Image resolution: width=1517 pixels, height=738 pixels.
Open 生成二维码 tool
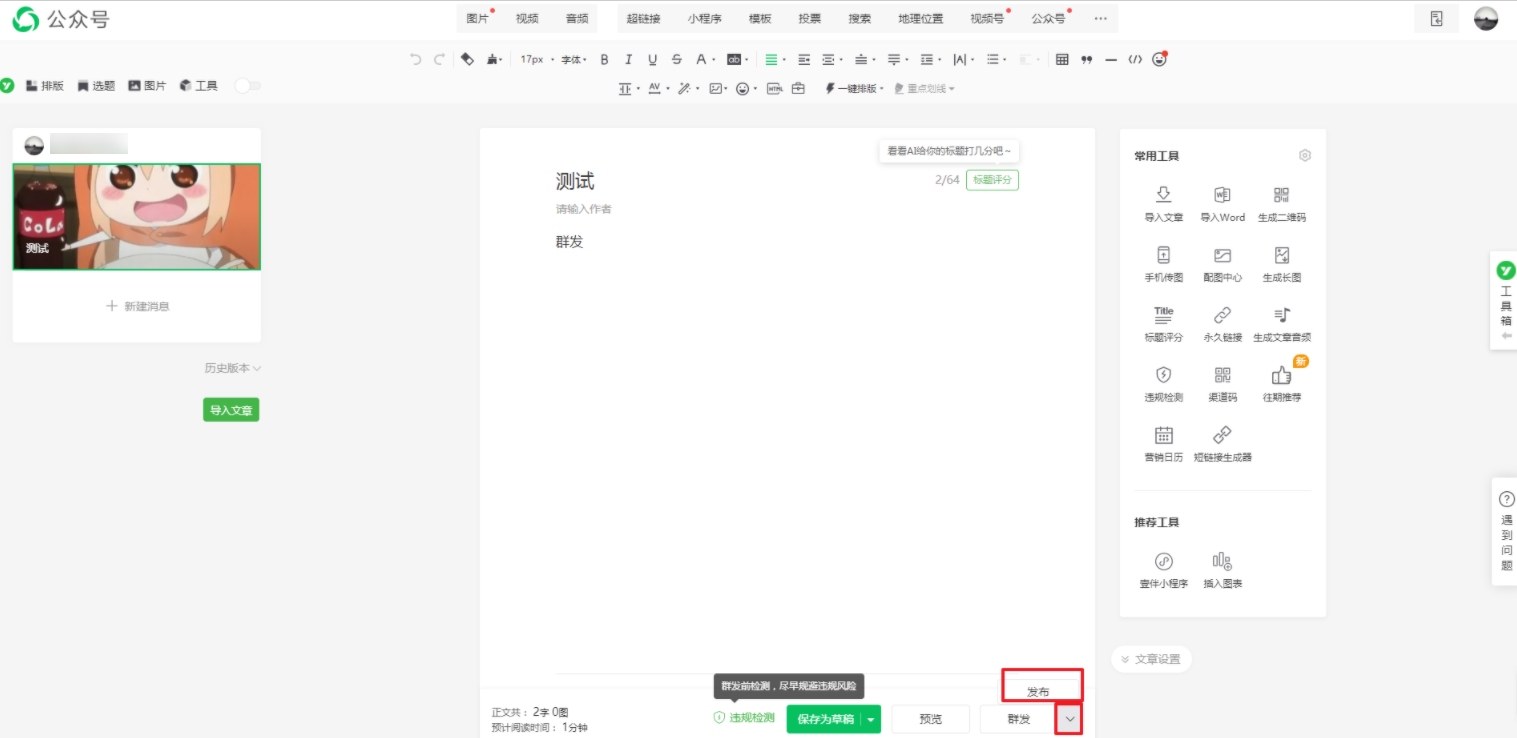coord(1282,203)
